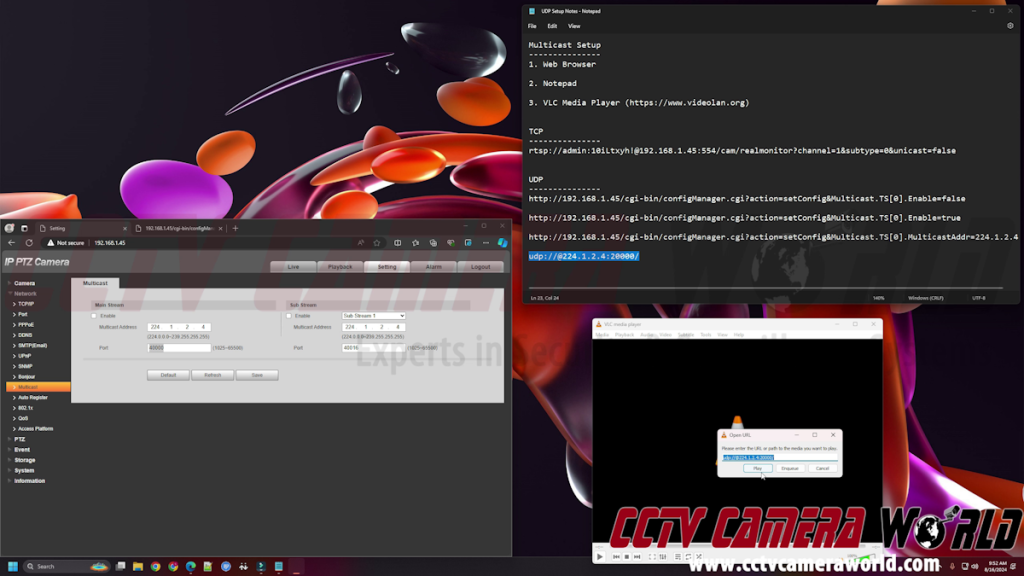Open Copilot in Edge toolbar
Screen dimensions: 1024x576
[x=502, y=243]
